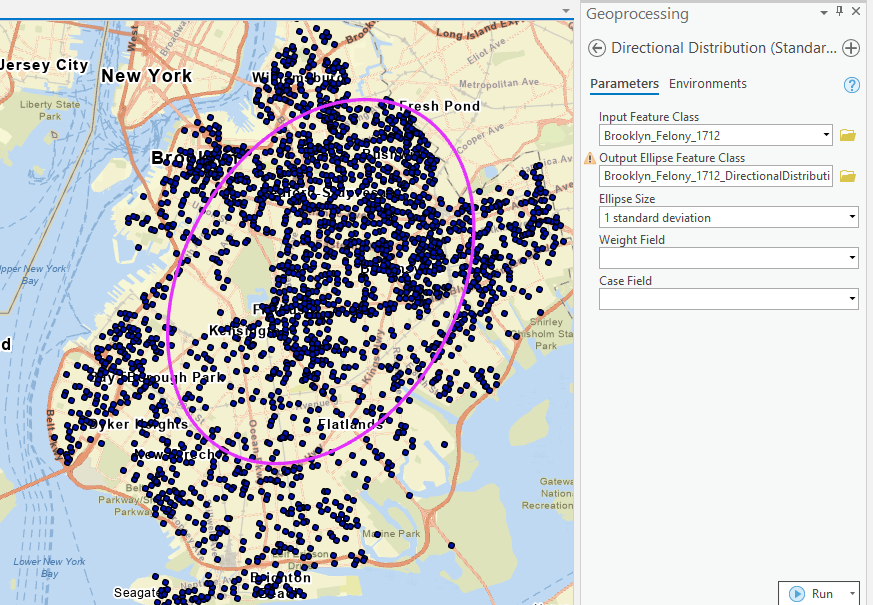The image size is (873, 605).
Task: Click the plus icon beside the tool title
Action: coord(851,48)
